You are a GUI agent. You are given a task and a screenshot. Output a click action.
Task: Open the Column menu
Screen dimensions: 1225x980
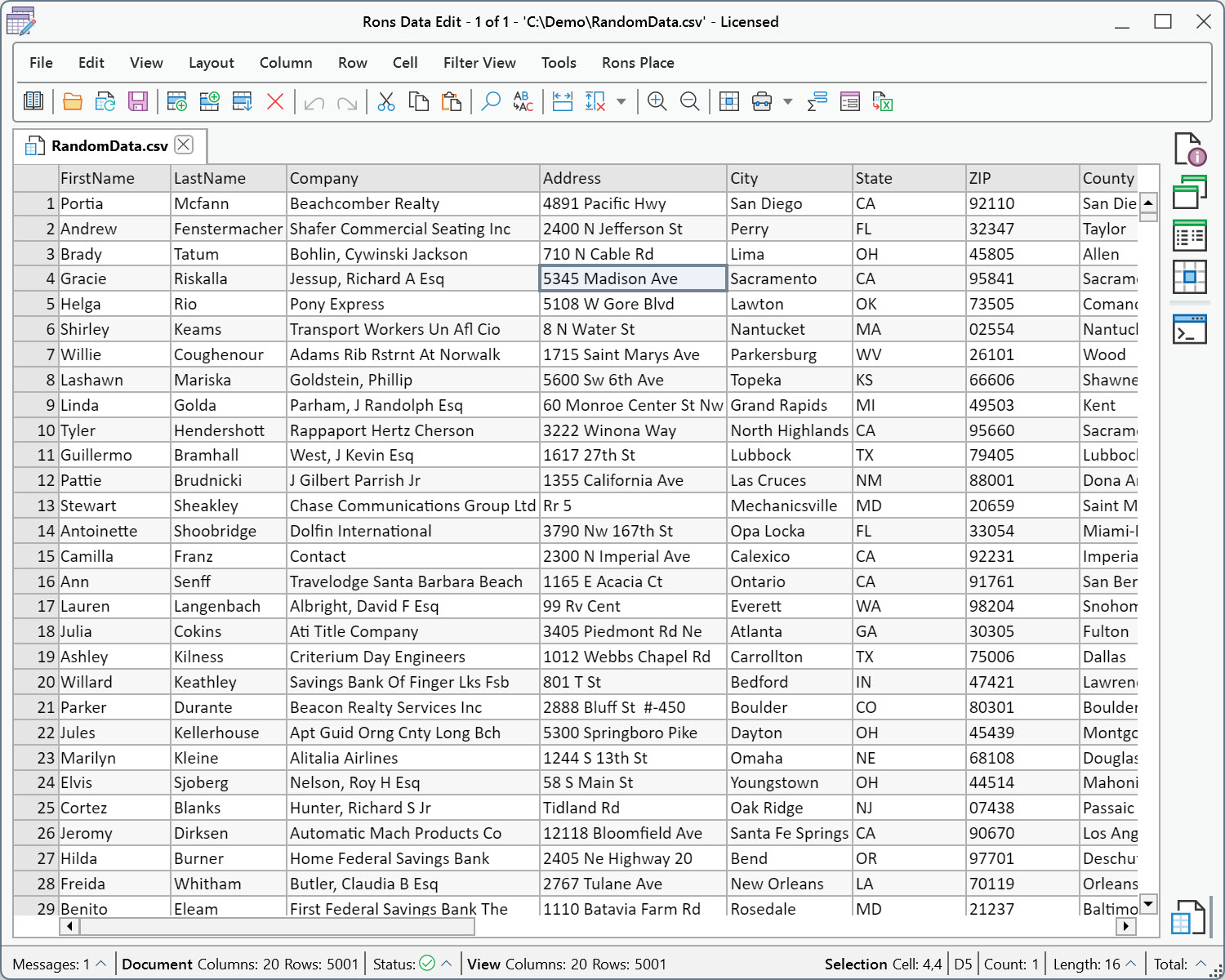[286, 63]
